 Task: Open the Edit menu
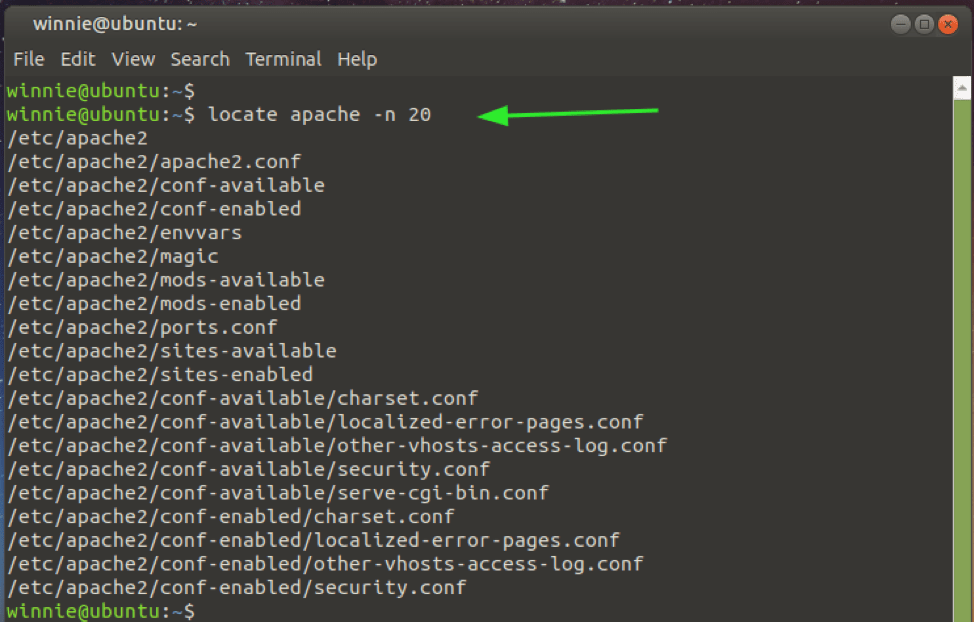77,59
